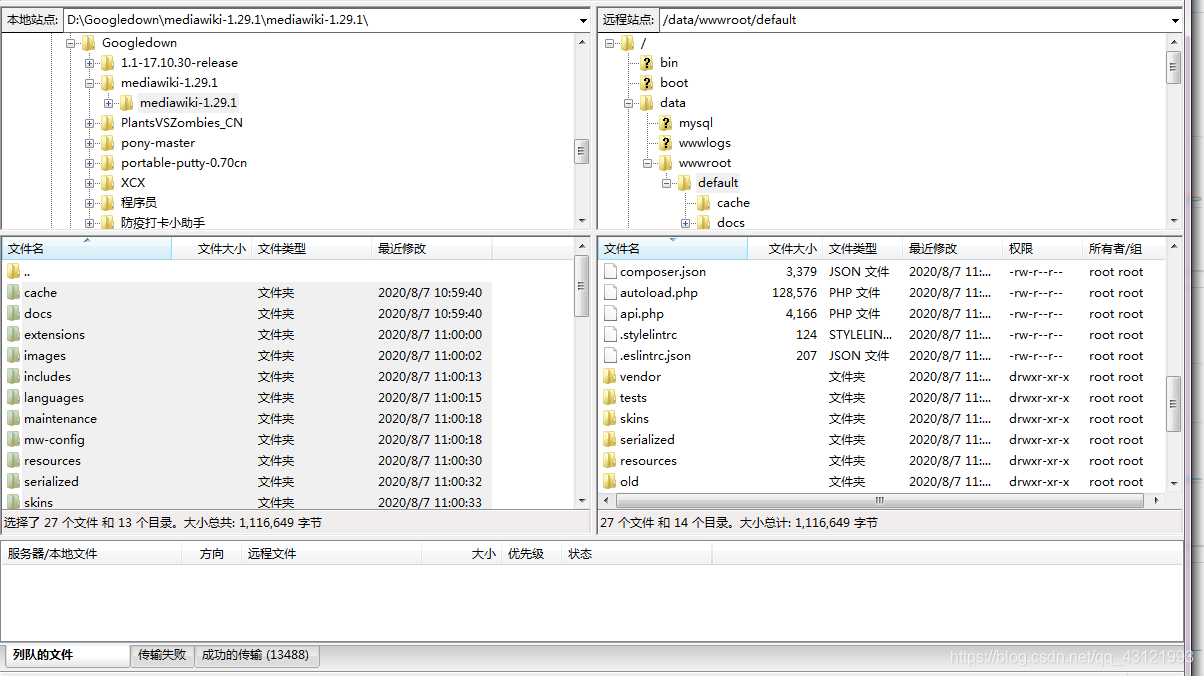Click the remote file list horizontal scrollbar
This screenshot has height=676, width=1204.
pos(880,500)
